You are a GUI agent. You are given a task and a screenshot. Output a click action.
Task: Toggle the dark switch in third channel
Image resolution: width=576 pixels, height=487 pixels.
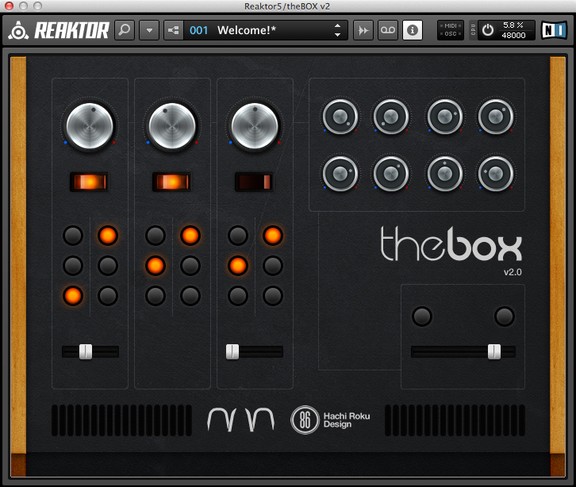[254, 182]
